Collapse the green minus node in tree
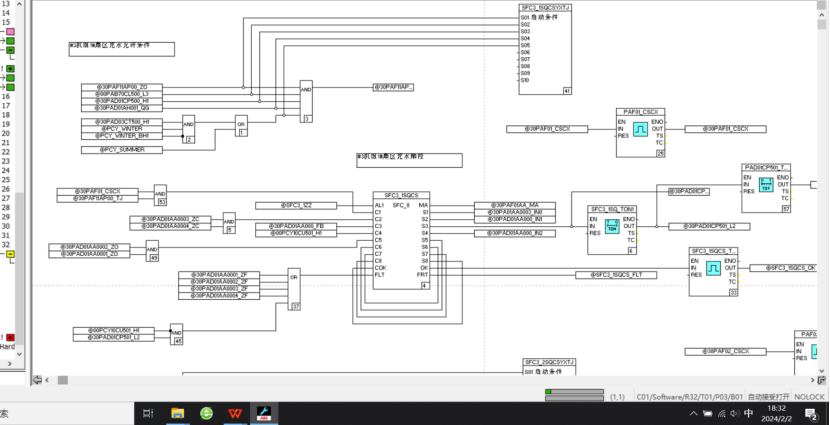The width and height of the screenshot is (830, 425). click(x=11, y=50)
